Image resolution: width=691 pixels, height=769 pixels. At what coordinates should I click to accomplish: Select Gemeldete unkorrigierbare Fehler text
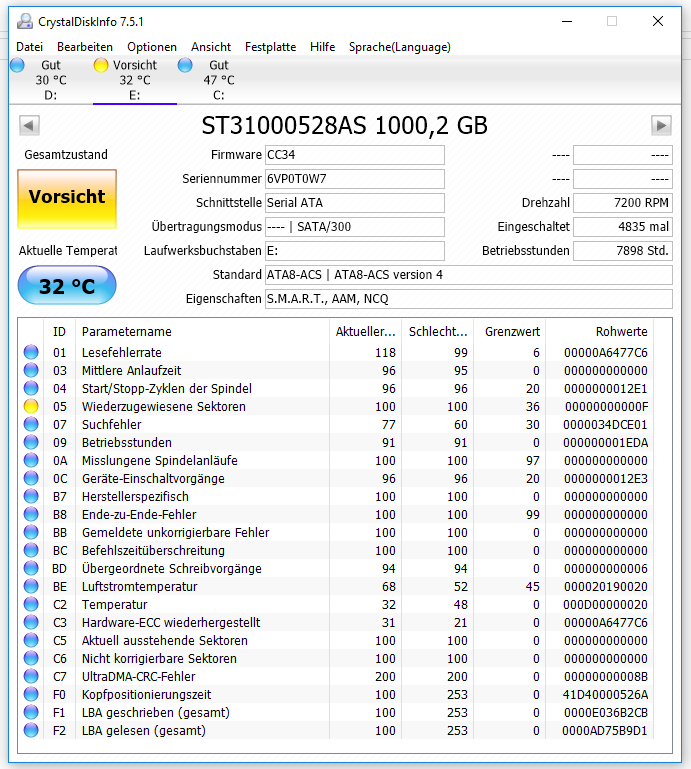coord(176,532)
